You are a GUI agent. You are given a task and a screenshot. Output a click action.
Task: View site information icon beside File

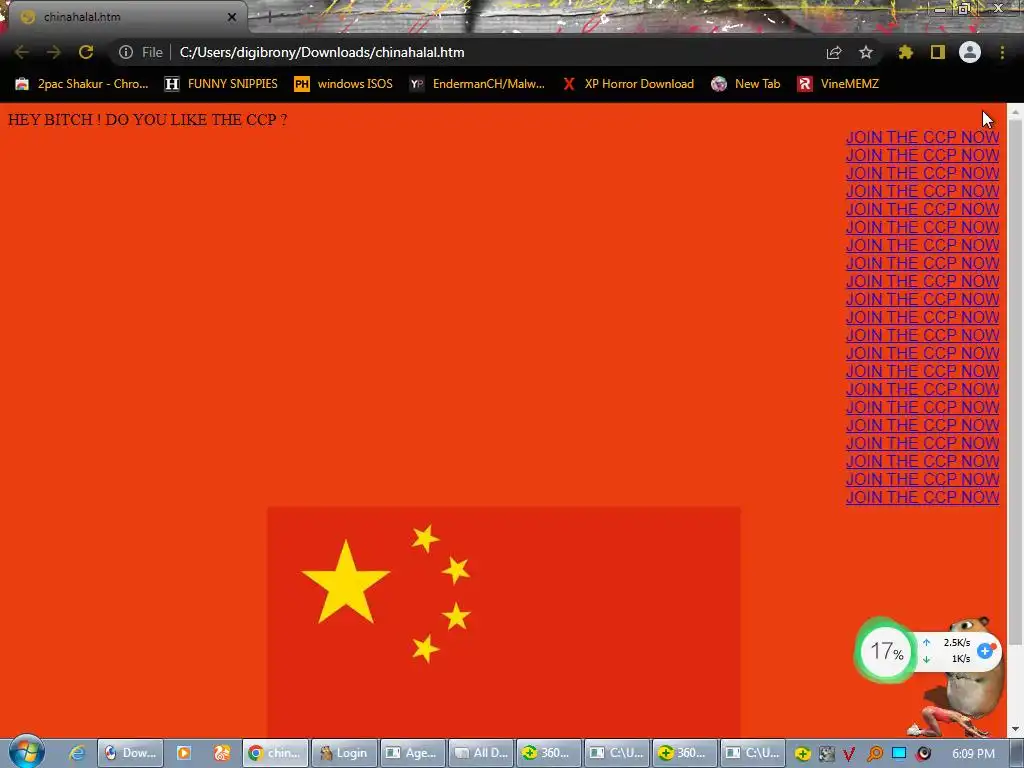(125, 52)
